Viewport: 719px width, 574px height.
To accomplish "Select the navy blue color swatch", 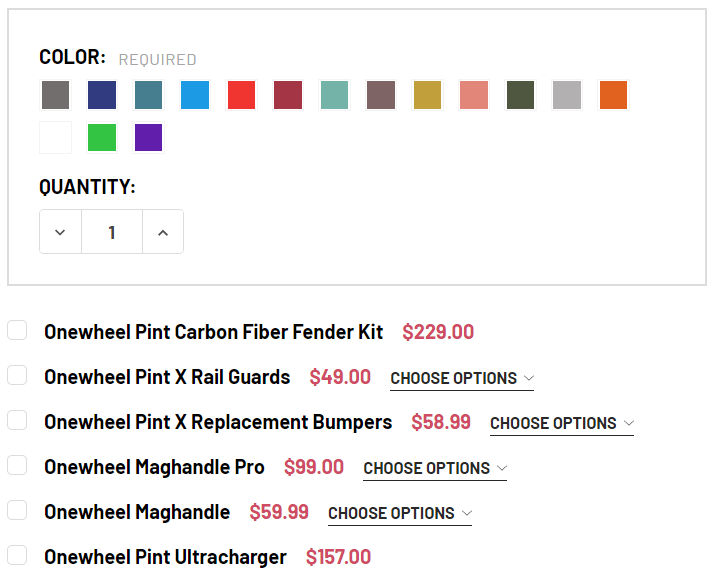I will click(102, 95).
